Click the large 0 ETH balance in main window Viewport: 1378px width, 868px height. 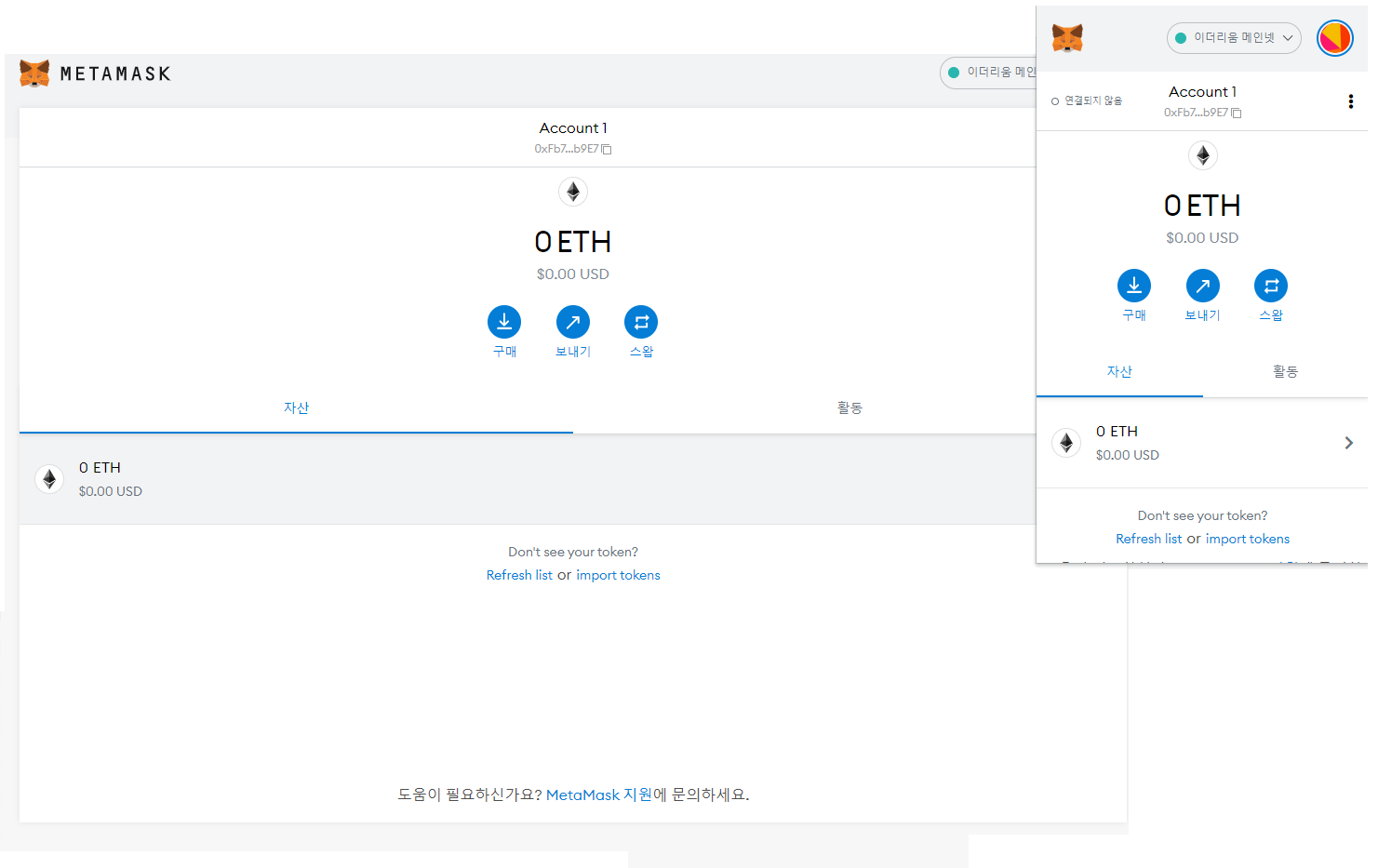[x=573, y=242]
